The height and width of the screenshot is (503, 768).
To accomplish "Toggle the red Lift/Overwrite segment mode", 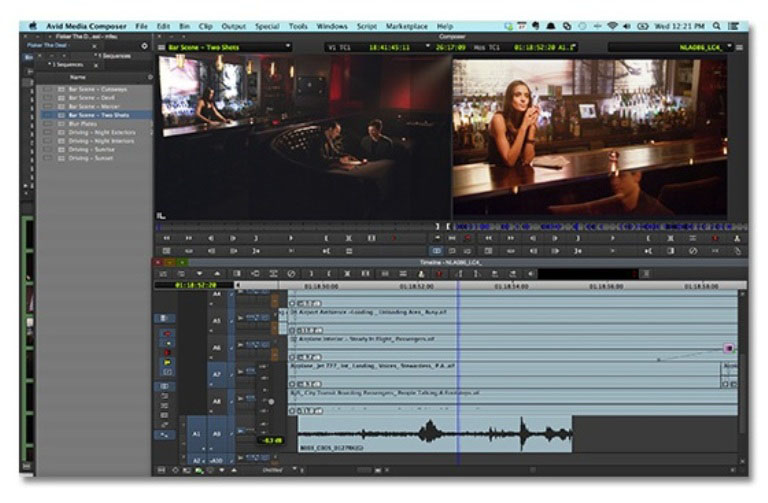I will [x=166, y=333].
